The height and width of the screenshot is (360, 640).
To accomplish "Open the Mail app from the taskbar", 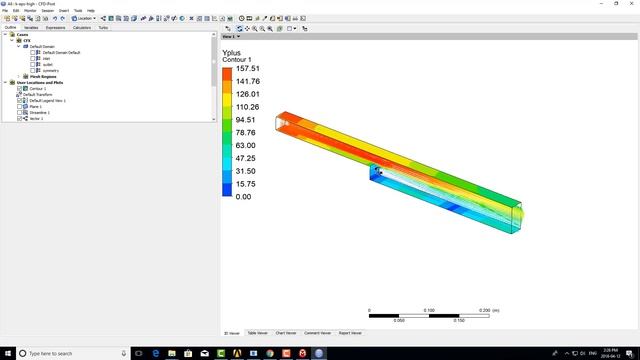I will point(204,353).
